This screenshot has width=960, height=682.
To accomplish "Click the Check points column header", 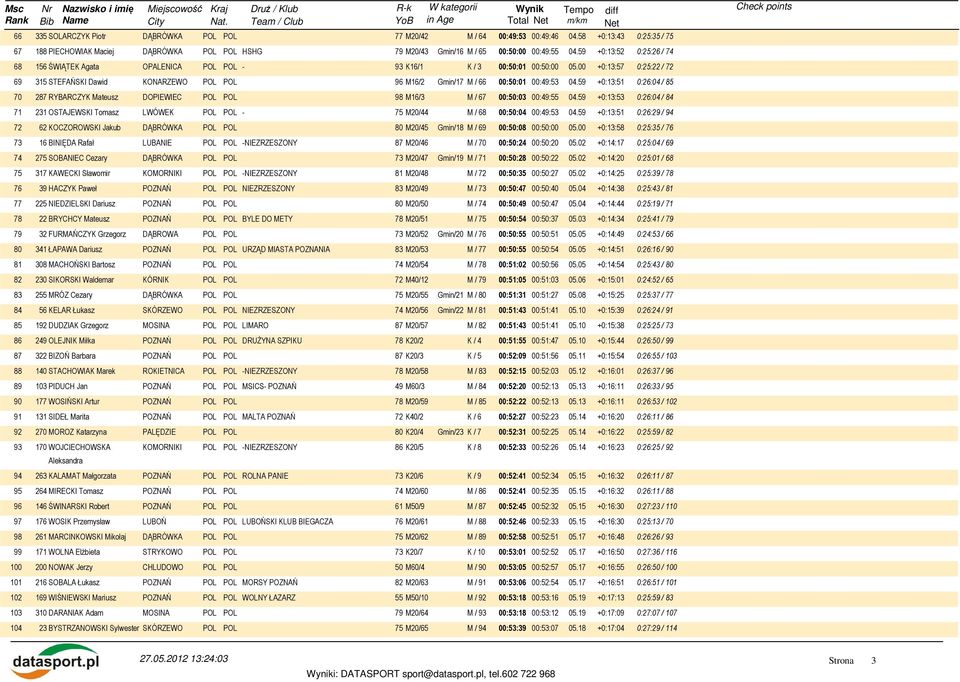I will pyautogui.click(x=763, y=7).
